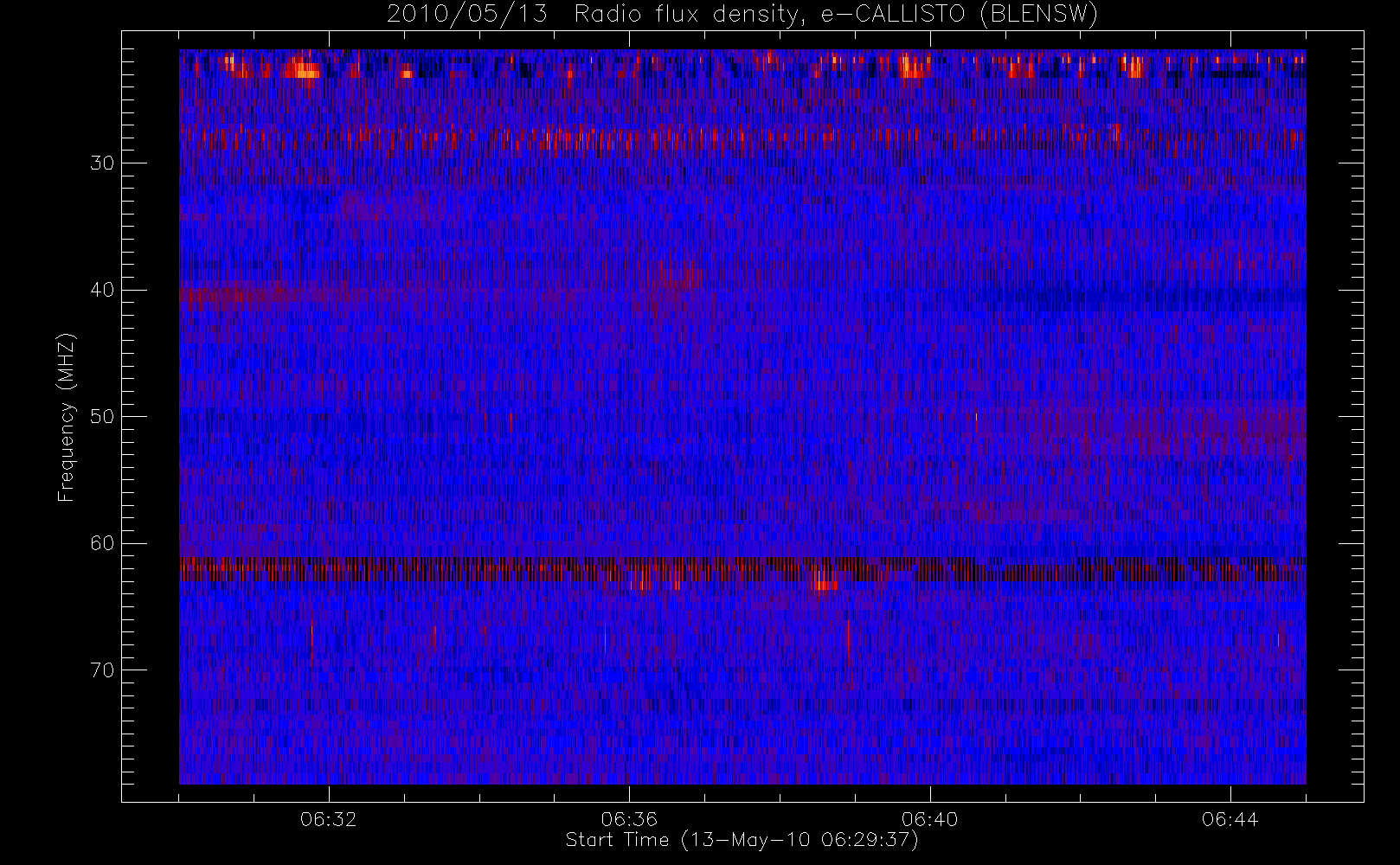Click the Frequency (MHZ) axis label
1400x865 pixels.
click(x=66, y=418)
